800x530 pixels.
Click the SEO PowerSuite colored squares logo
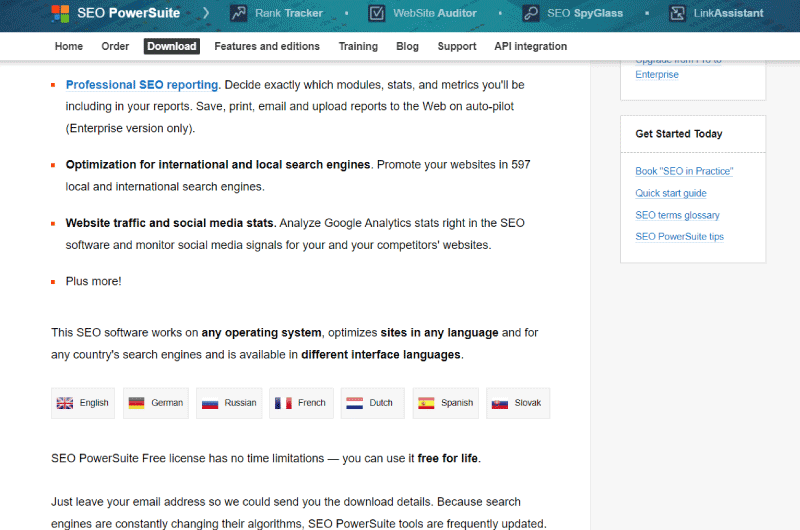point(60,14)
